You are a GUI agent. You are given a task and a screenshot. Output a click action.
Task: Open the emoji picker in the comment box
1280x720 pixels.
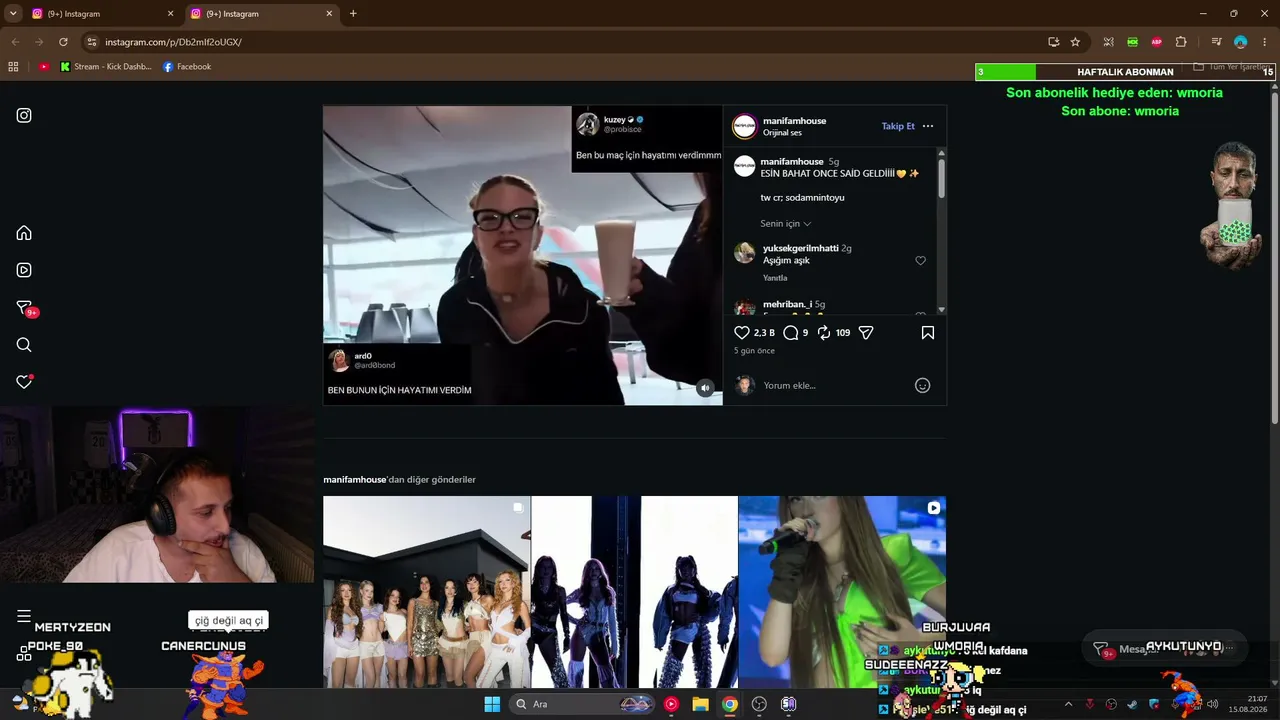923,385
